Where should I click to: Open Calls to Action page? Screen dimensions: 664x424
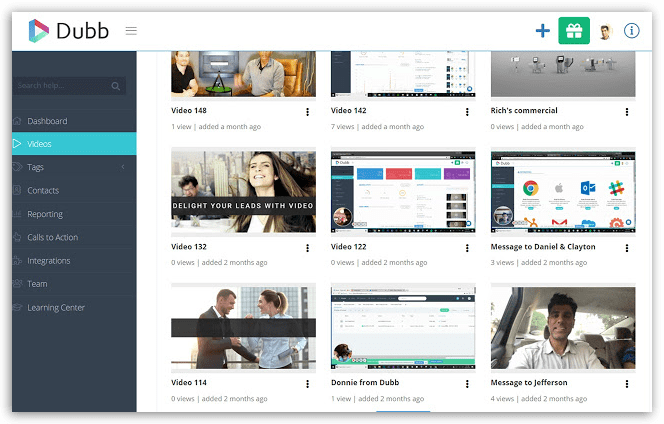click(x=53, y=237)
